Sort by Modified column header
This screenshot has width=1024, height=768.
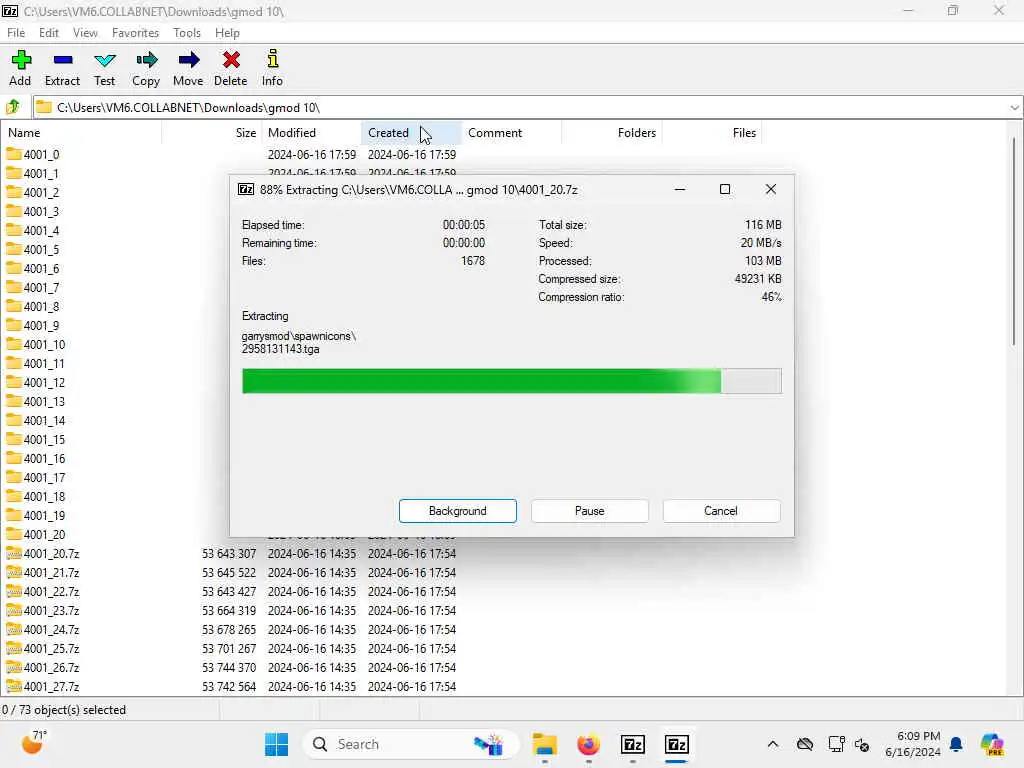coord(312,133)
